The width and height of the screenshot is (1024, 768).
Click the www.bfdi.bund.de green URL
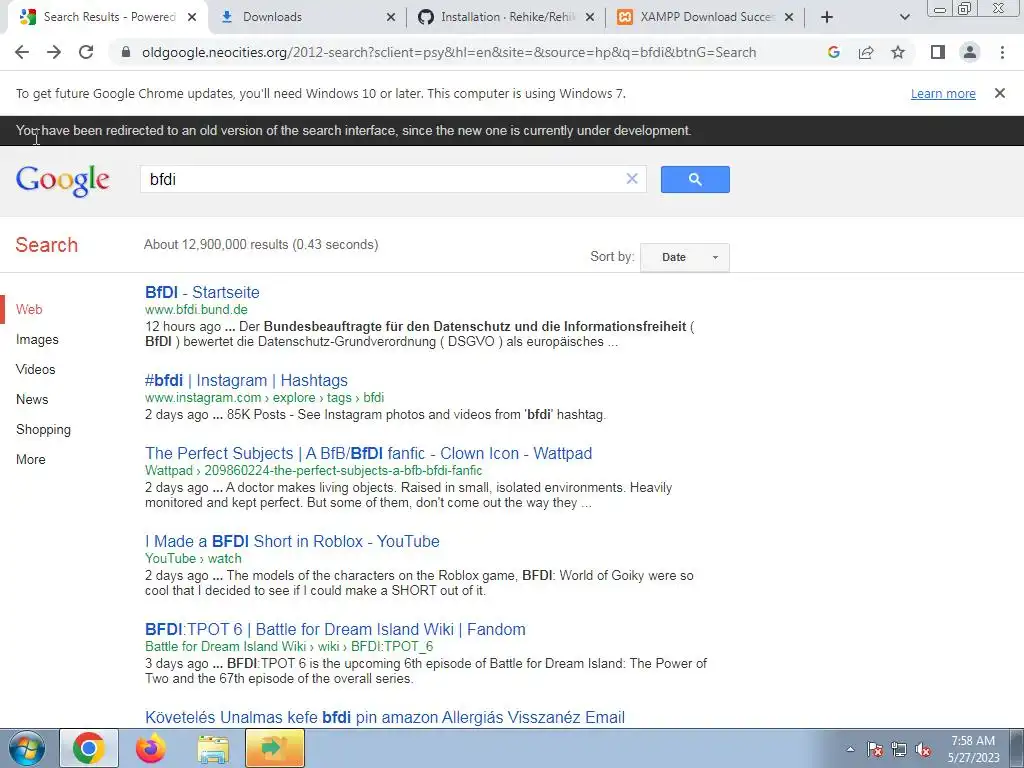[x=196, y=310]
